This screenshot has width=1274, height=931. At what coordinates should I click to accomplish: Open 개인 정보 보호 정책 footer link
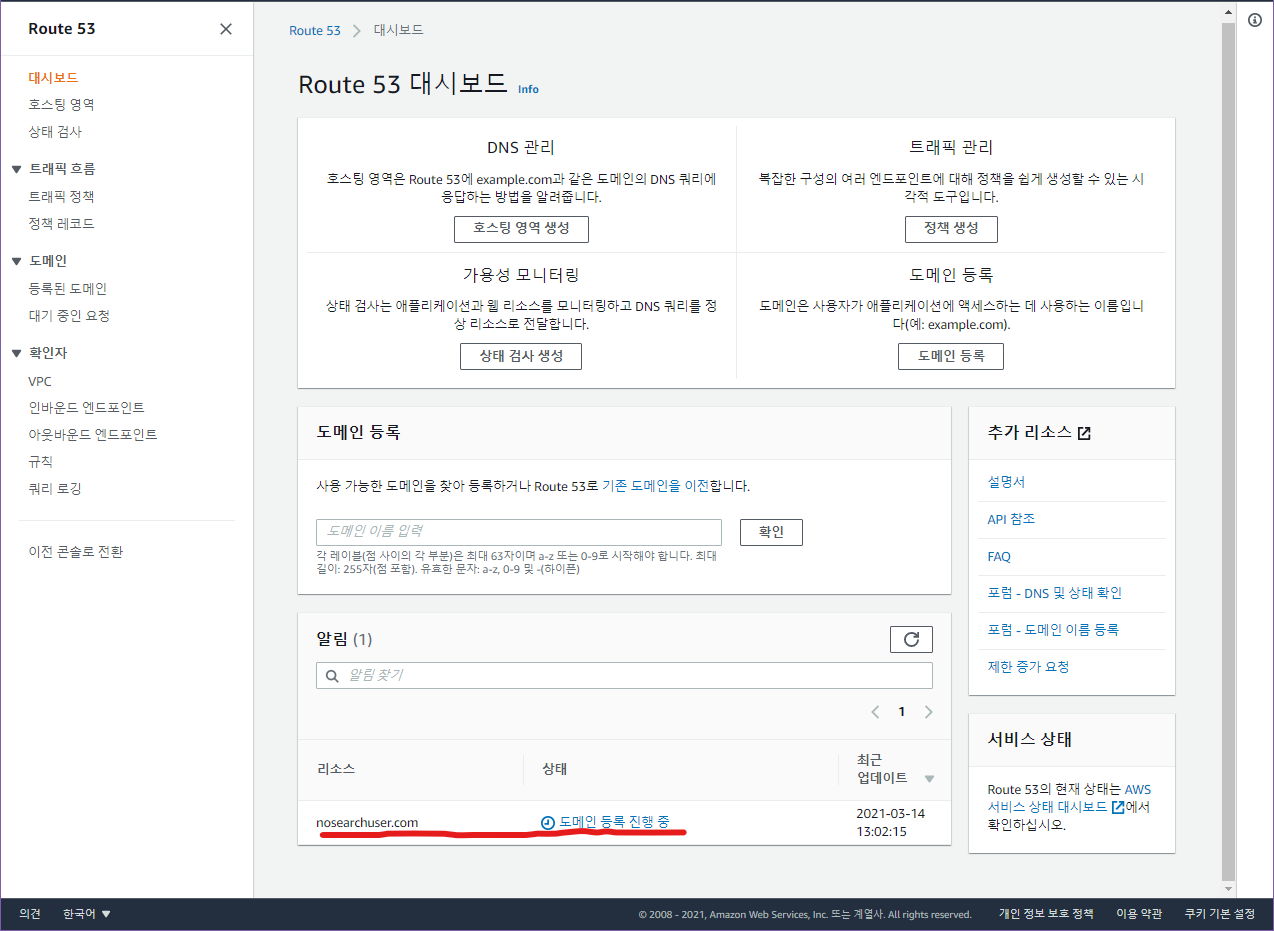pyautogui.click(x=1046, y=914)
